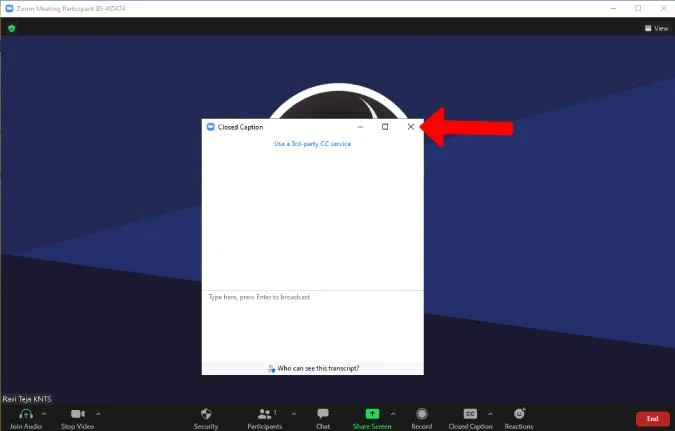This screenshot has width=675, height=431.
Task: End the meeting with the red End button
Action: [x=653, y=419]
